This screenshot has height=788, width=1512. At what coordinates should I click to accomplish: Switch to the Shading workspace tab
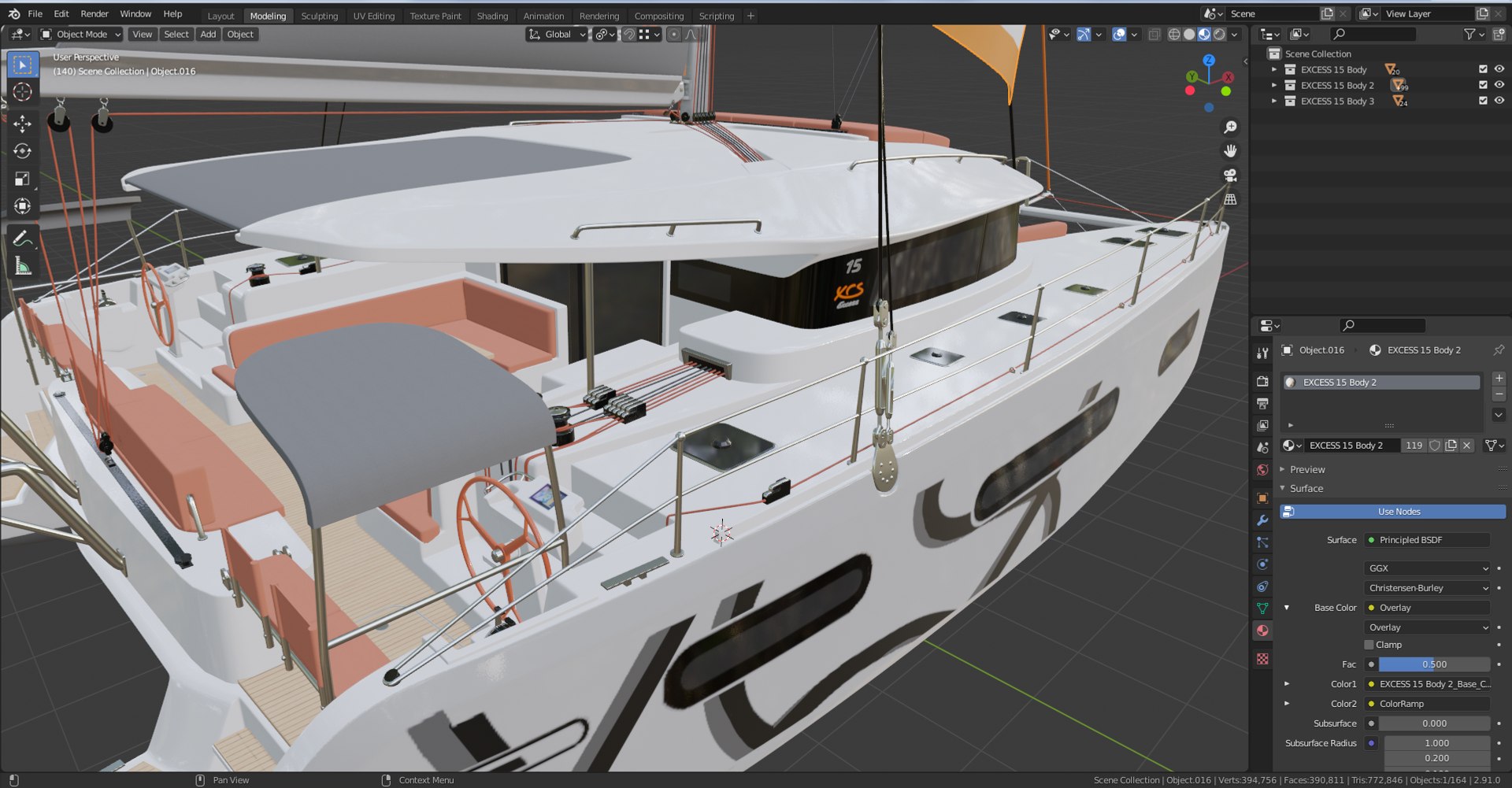pos(492,16)
